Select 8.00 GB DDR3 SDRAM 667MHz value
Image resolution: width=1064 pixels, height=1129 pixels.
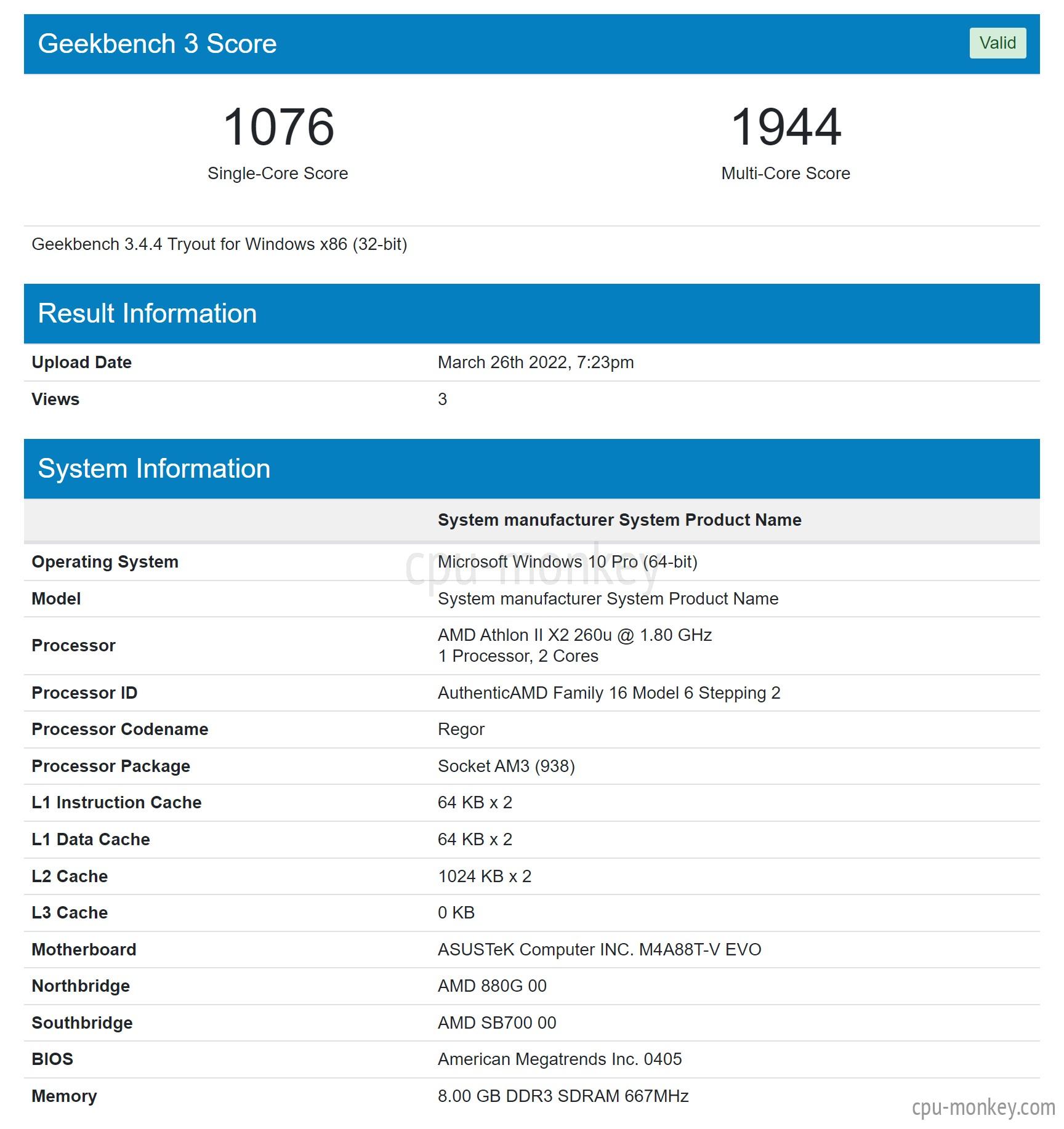[x=563, y=1096]
